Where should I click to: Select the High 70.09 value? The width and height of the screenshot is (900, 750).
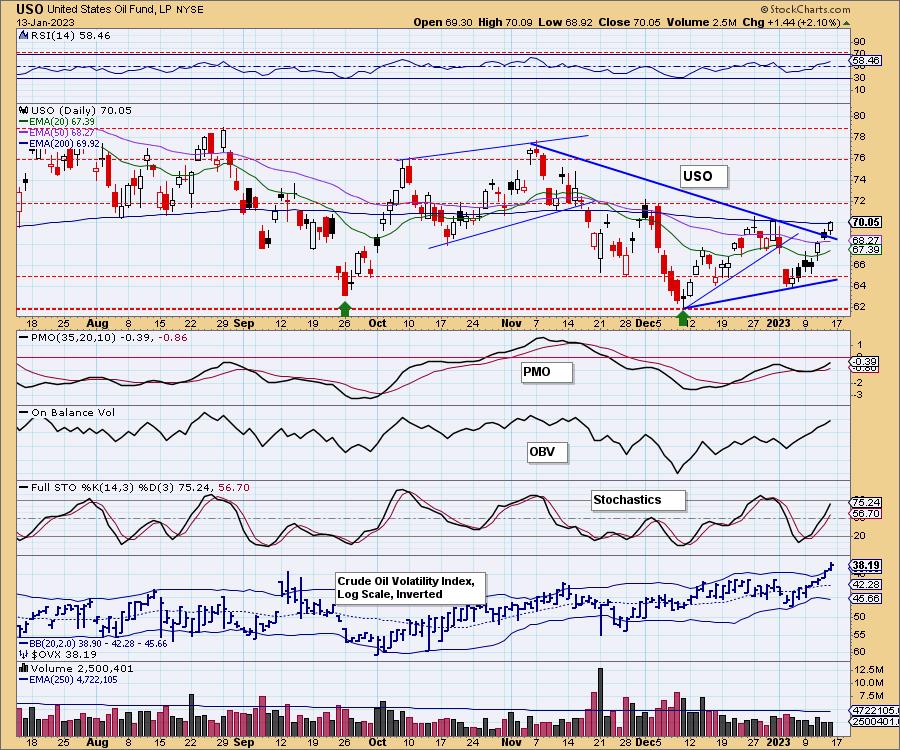(505, 22)
